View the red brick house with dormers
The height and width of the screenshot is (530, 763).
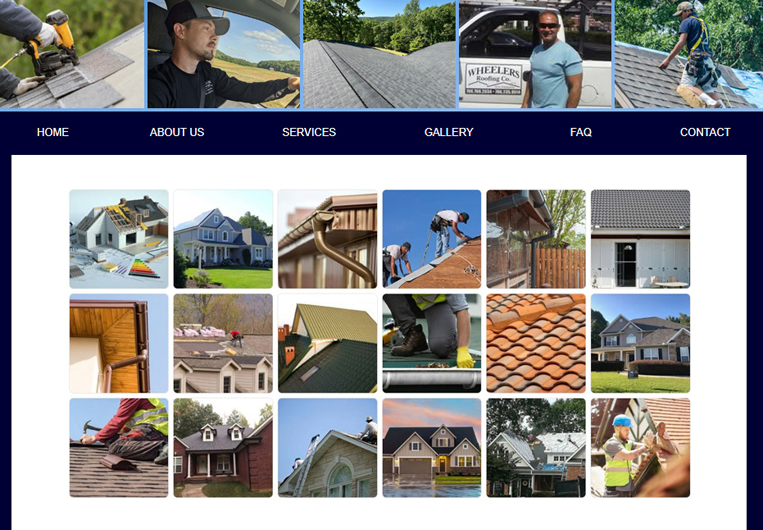pos(223,448)
